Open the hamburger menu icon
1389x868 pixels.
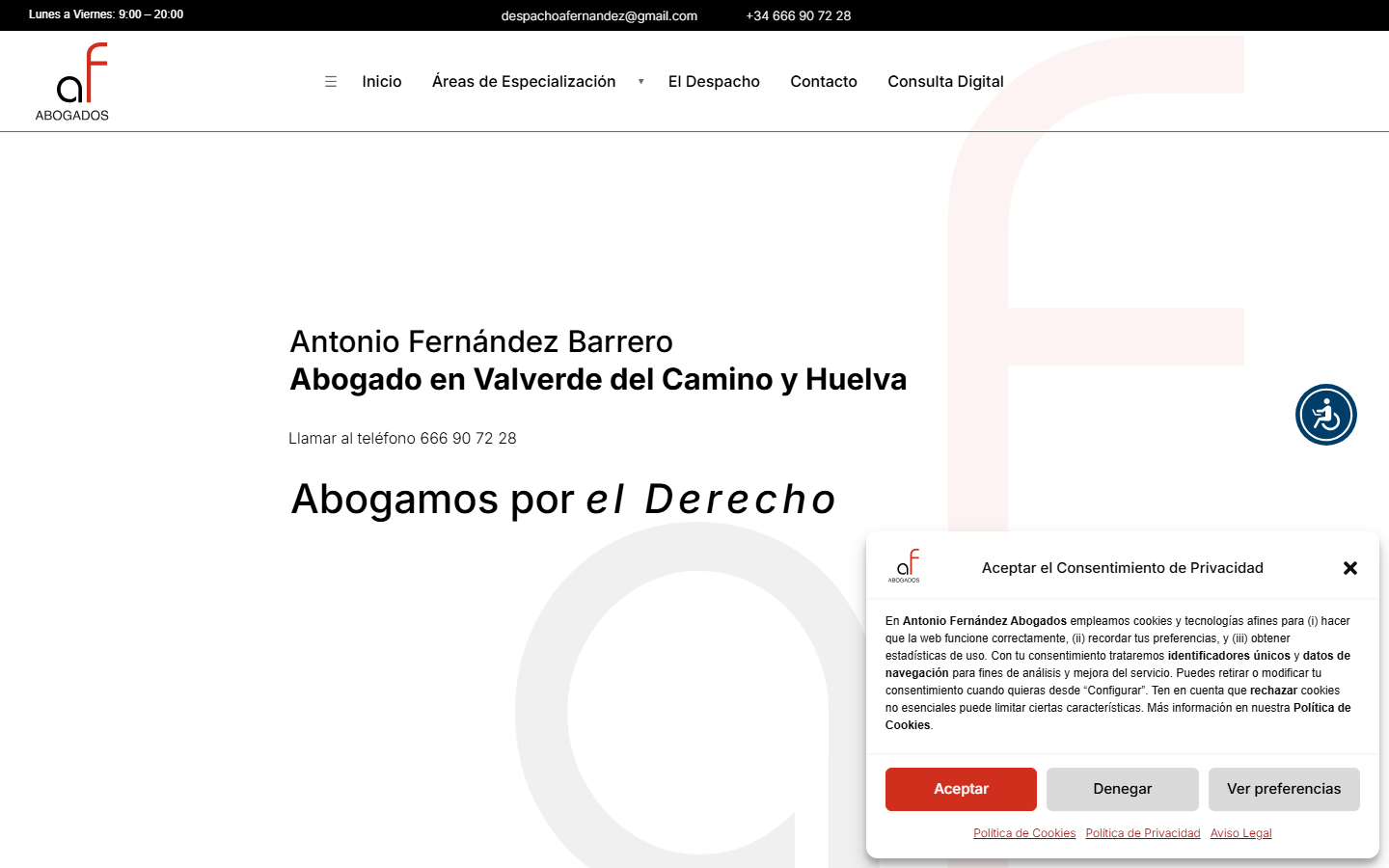pyautogui.click(x=331, y=82)
